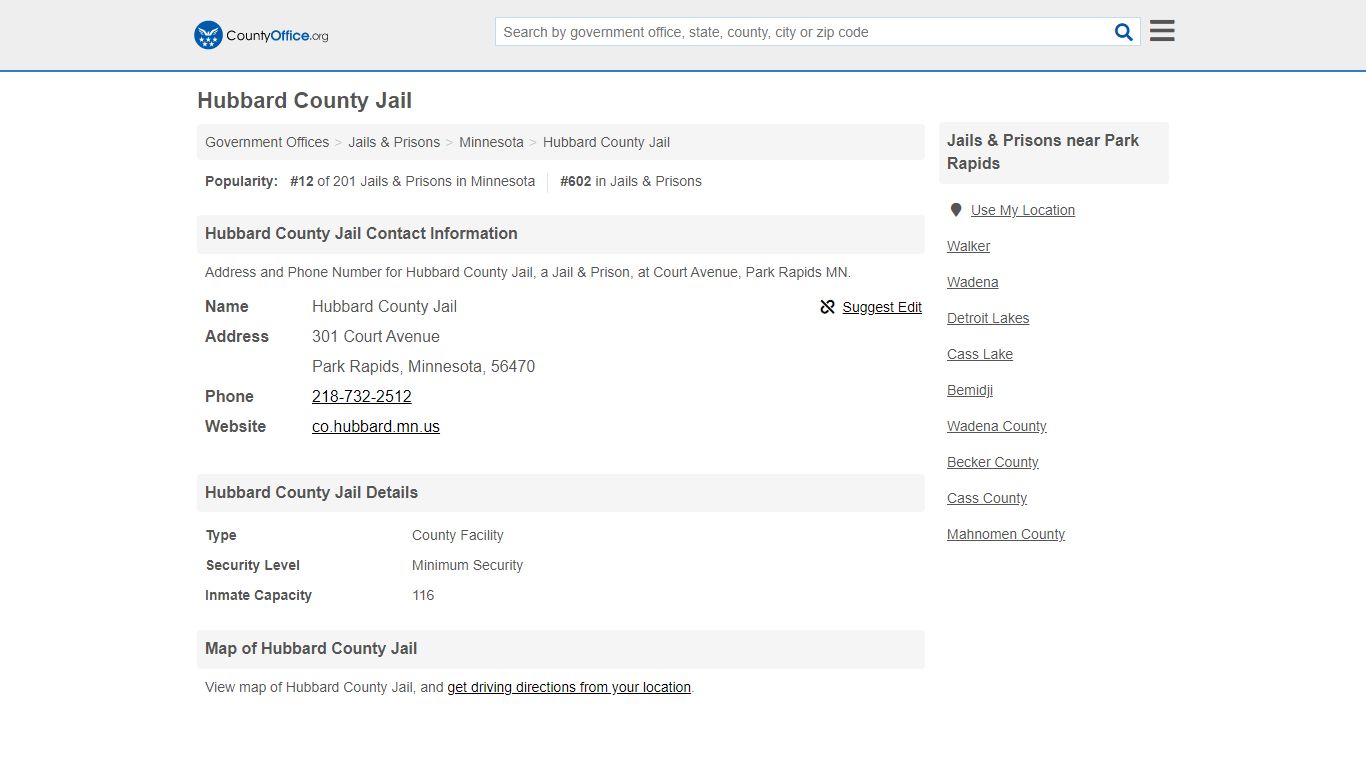Open Mahnomen County link
The image size is (1366, 768).
1006,534
